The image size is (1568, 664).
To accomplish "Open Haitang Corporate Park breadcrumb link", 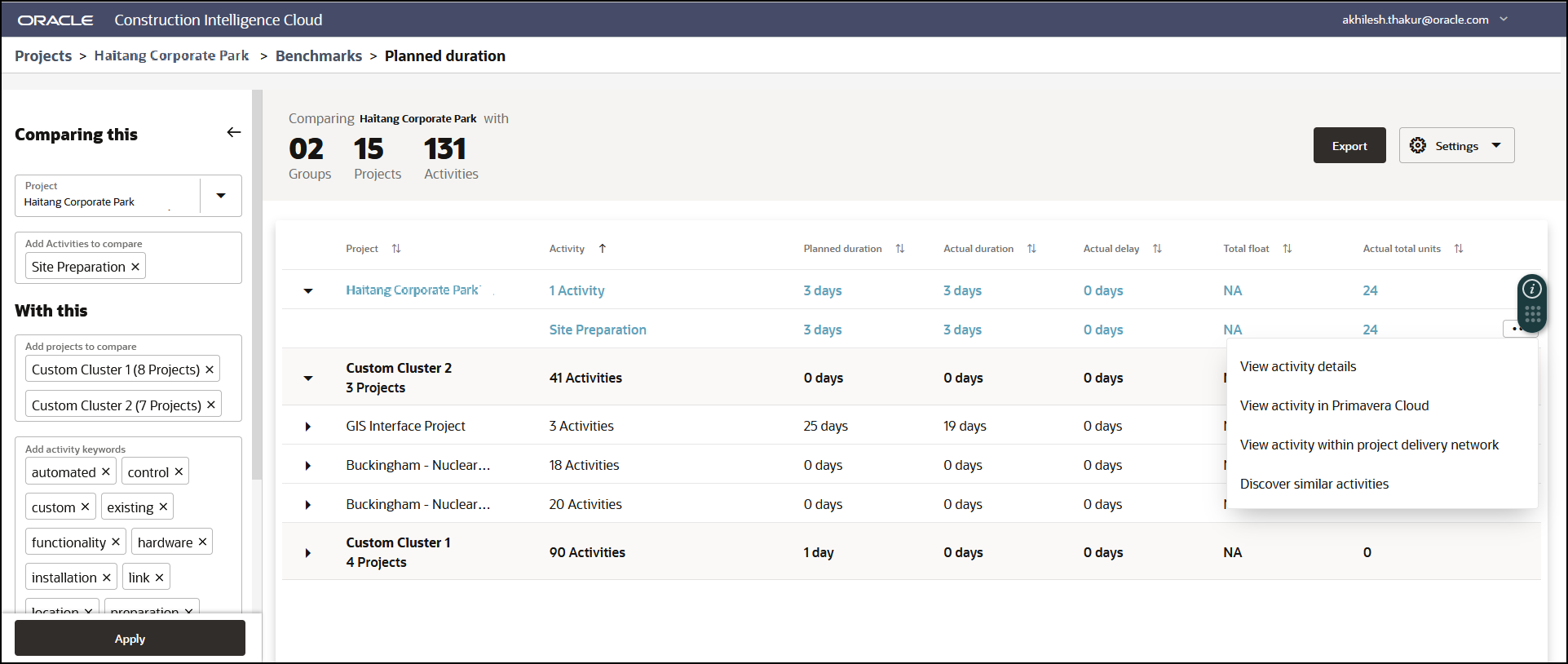I will (171, 55).
